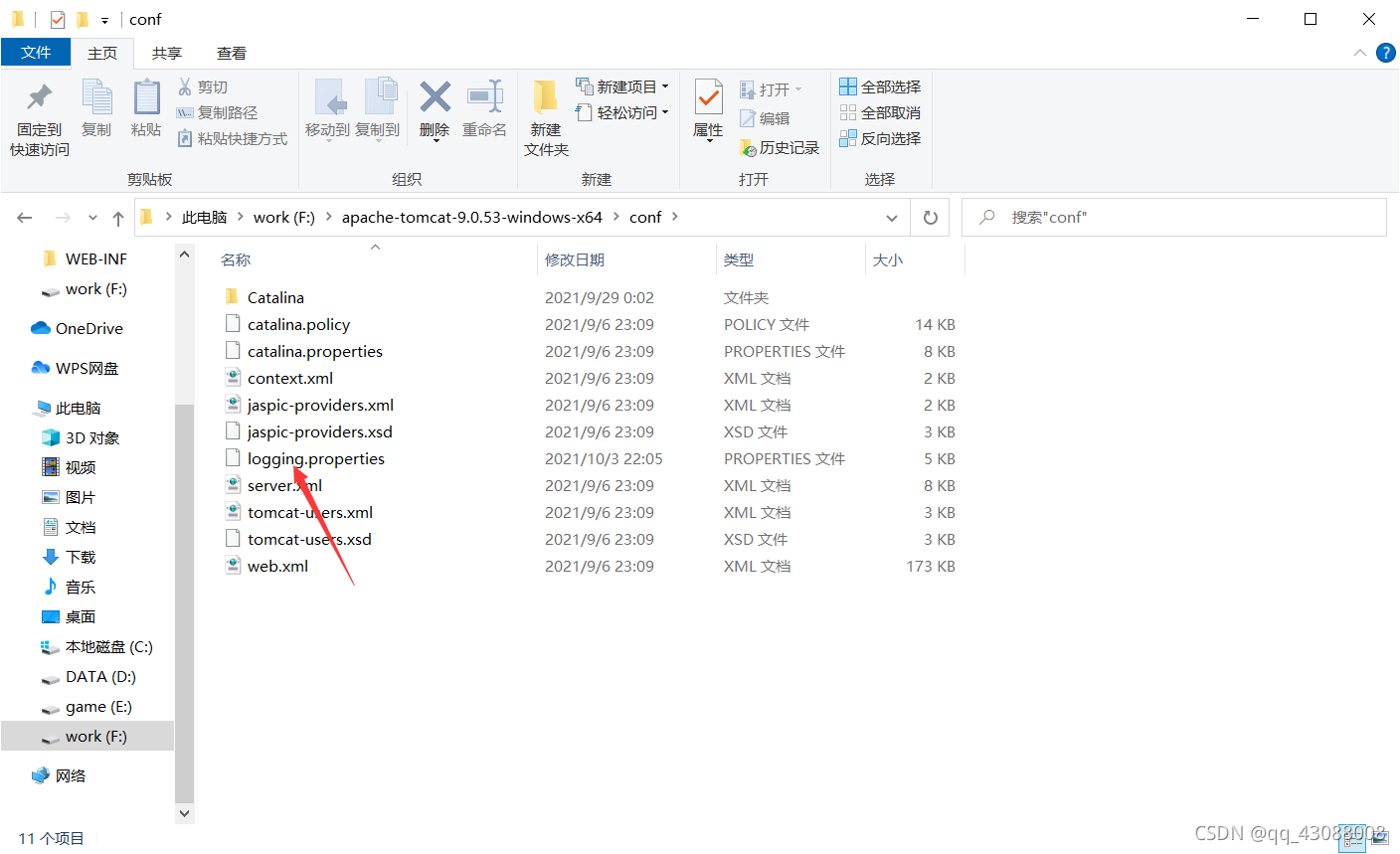This screenshot has height=854, width=1400.
Task: Select the web.xml file
Action: pyautogui.click(x=277, y=566)
